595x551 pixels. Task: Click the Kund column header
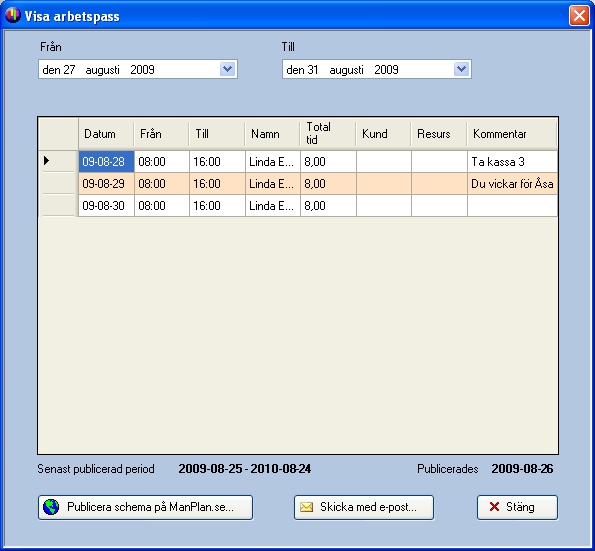(x=383, y=134)
